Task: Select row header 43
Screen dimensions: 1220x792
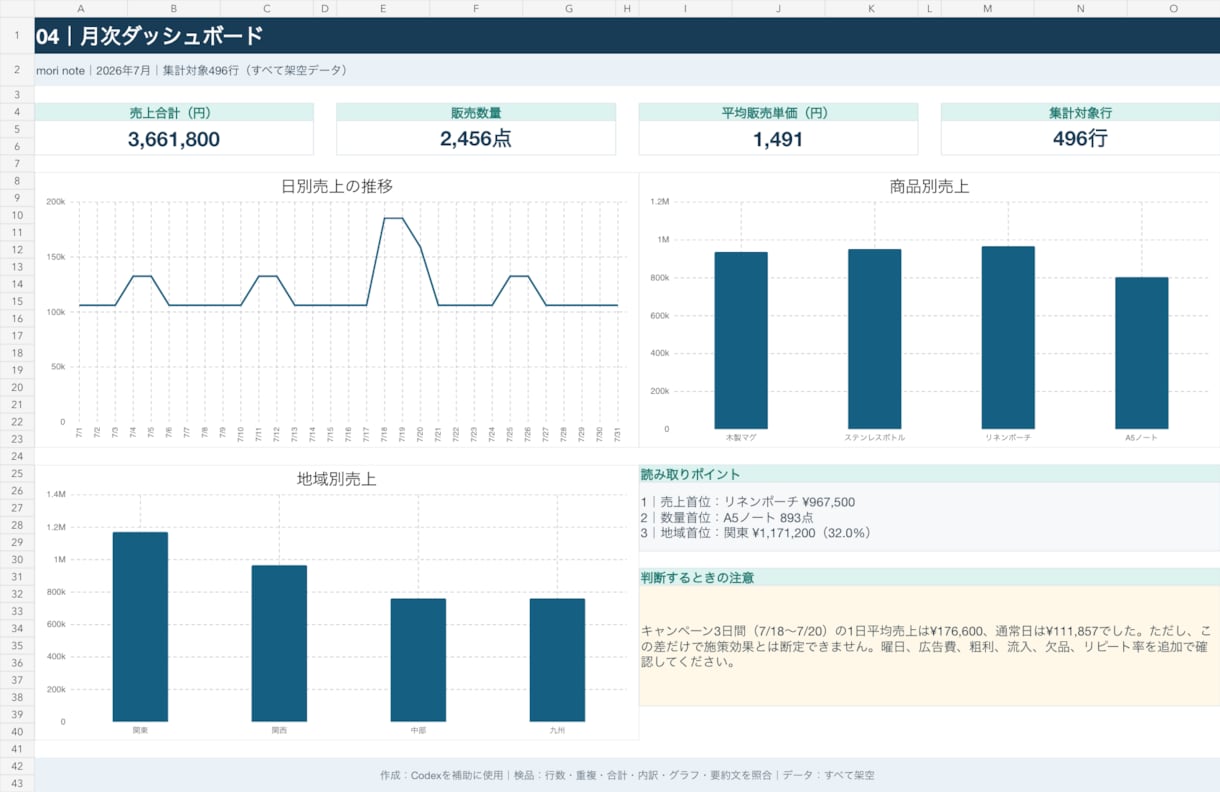Action: (17, 783)
